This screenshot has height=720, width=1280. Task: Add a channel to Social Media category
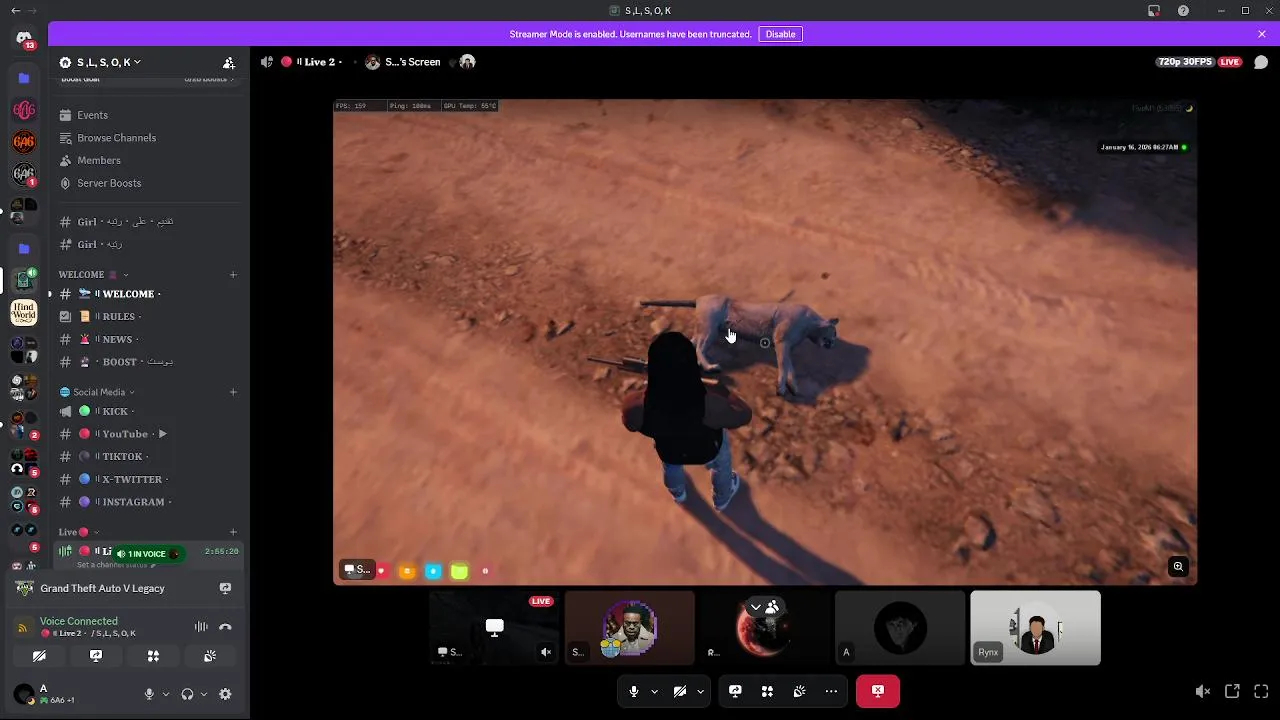tap(233, 392)
